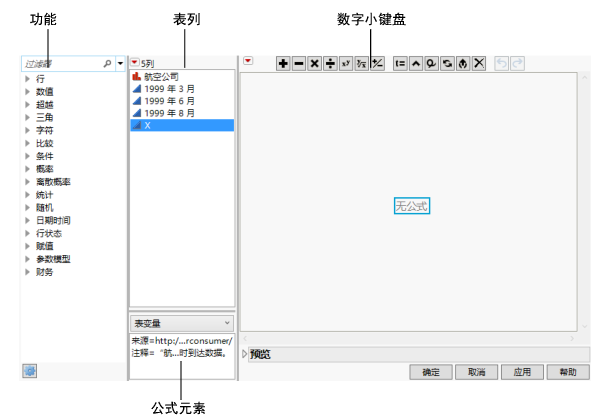This screenshot has height=420, width=593.
Task: Click the grayed-out undo arrow
Action: click(501, 64)
